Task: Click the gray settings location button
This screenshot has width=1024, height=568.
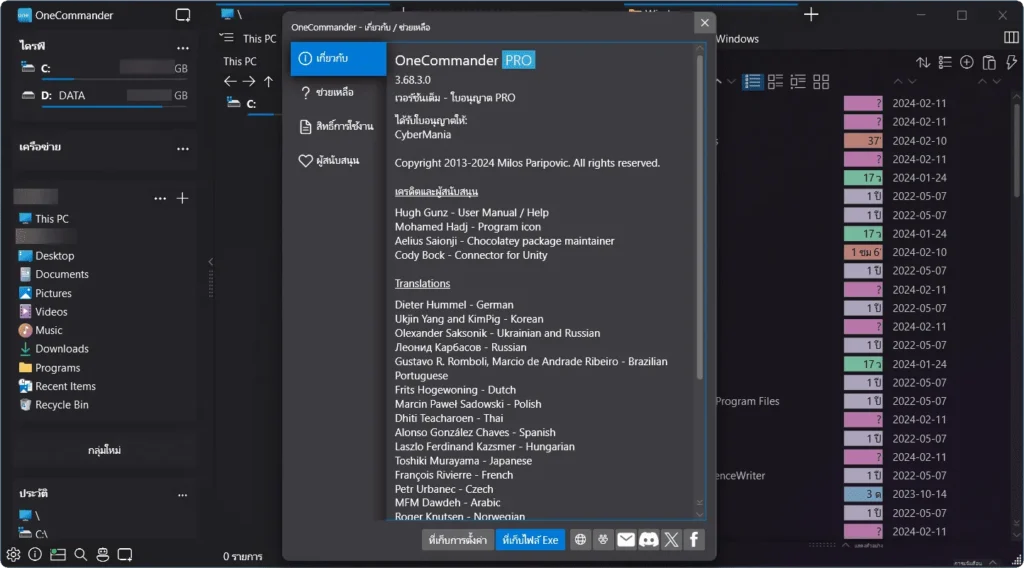Action: click(457, 539)
